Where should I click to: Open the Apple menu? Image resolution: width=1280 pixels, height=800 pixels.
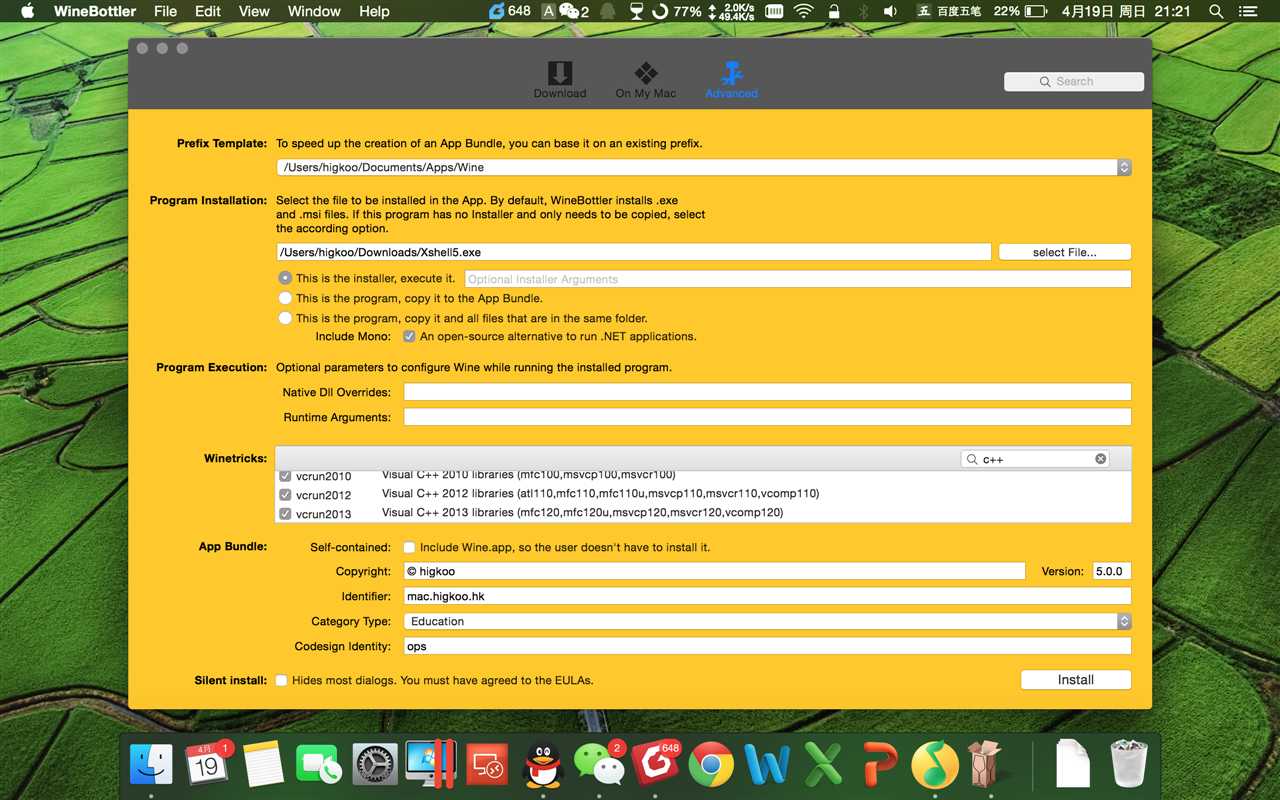click(27, 11)
